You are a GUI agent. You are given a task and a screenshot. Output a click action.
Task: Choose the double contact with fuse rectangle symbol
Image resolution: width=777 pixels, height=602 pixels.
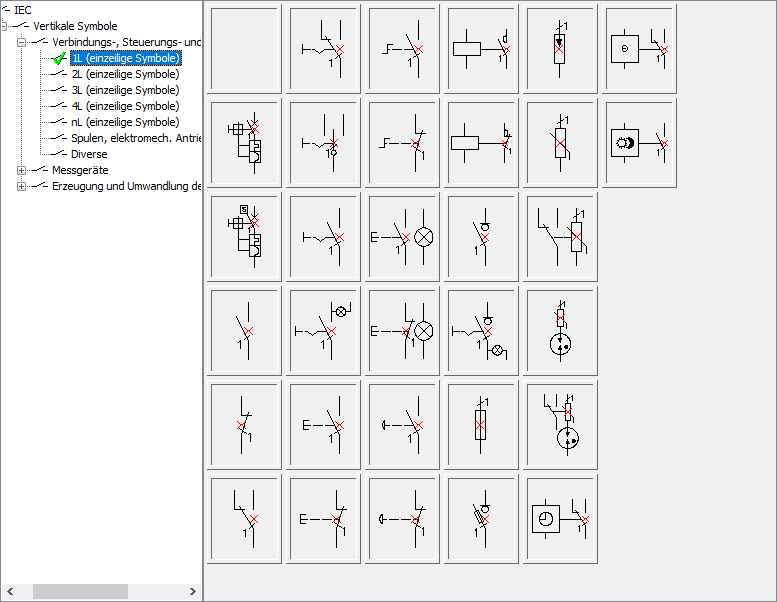tap(560, 235)
